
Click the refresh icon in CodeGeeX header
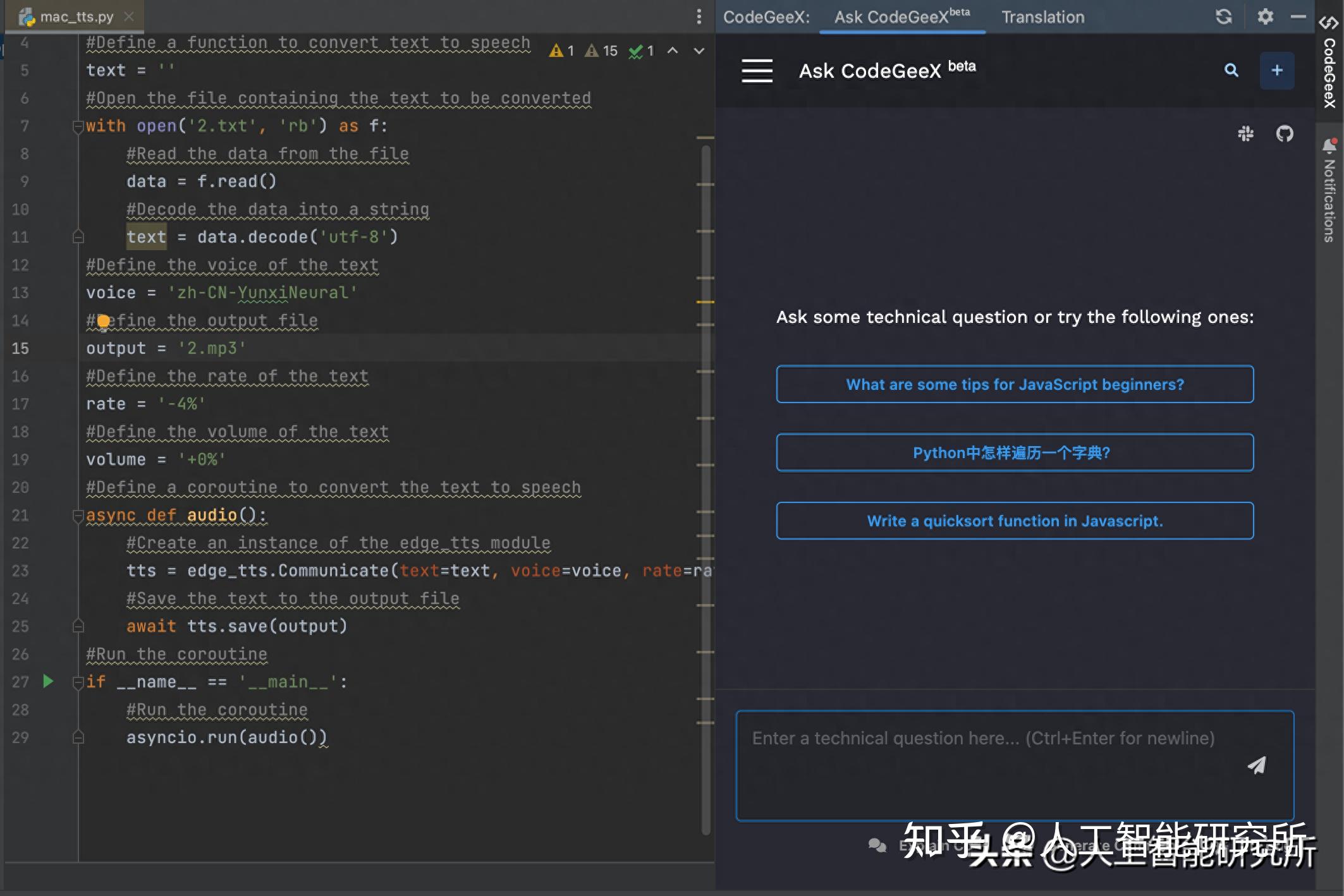1224,17
